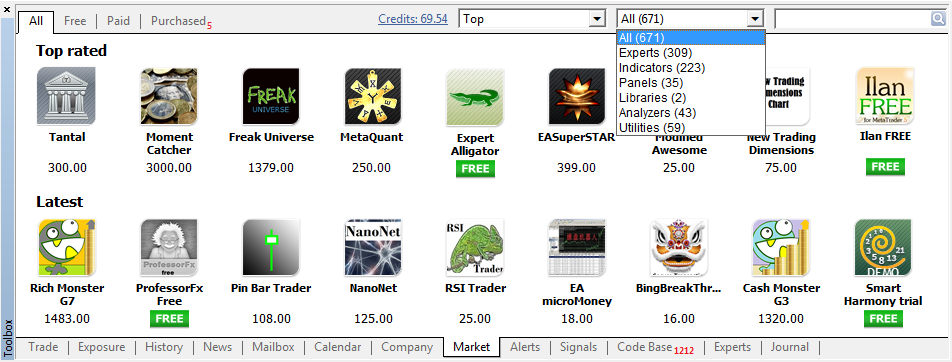
Task: Open the Ilan FREE product icon
Action: point(884,96)
